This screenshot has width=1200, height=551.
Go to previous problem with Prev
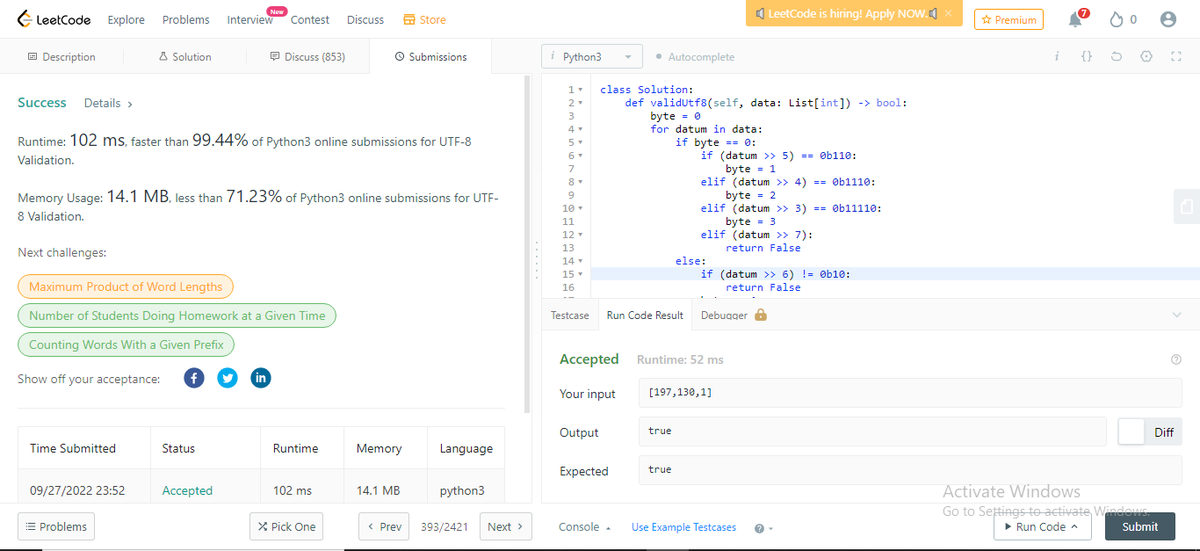click(385, 527)
